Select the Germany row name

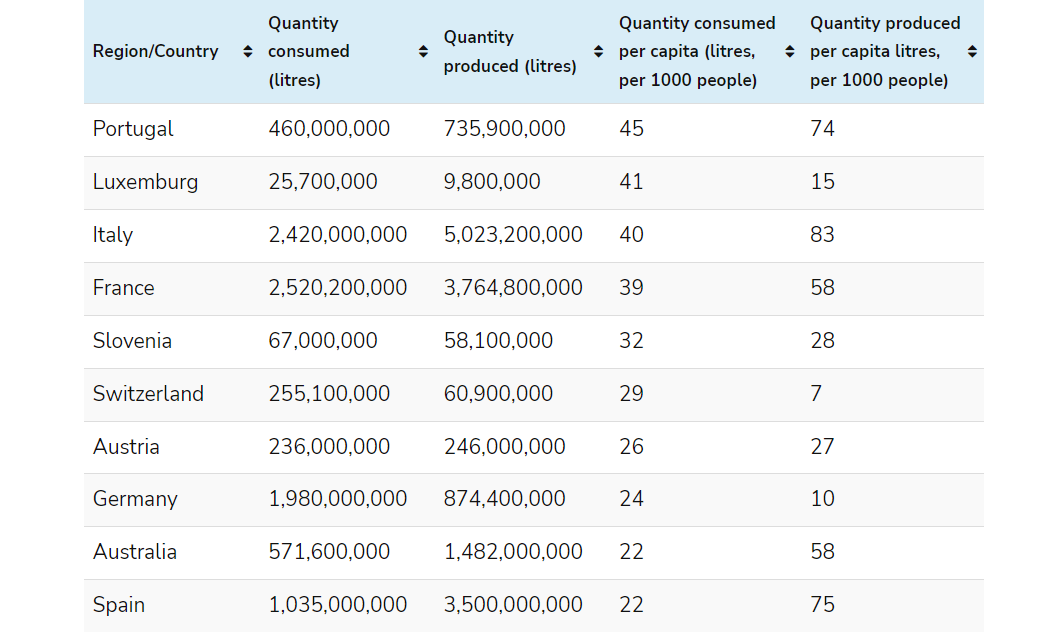(135, 499)
